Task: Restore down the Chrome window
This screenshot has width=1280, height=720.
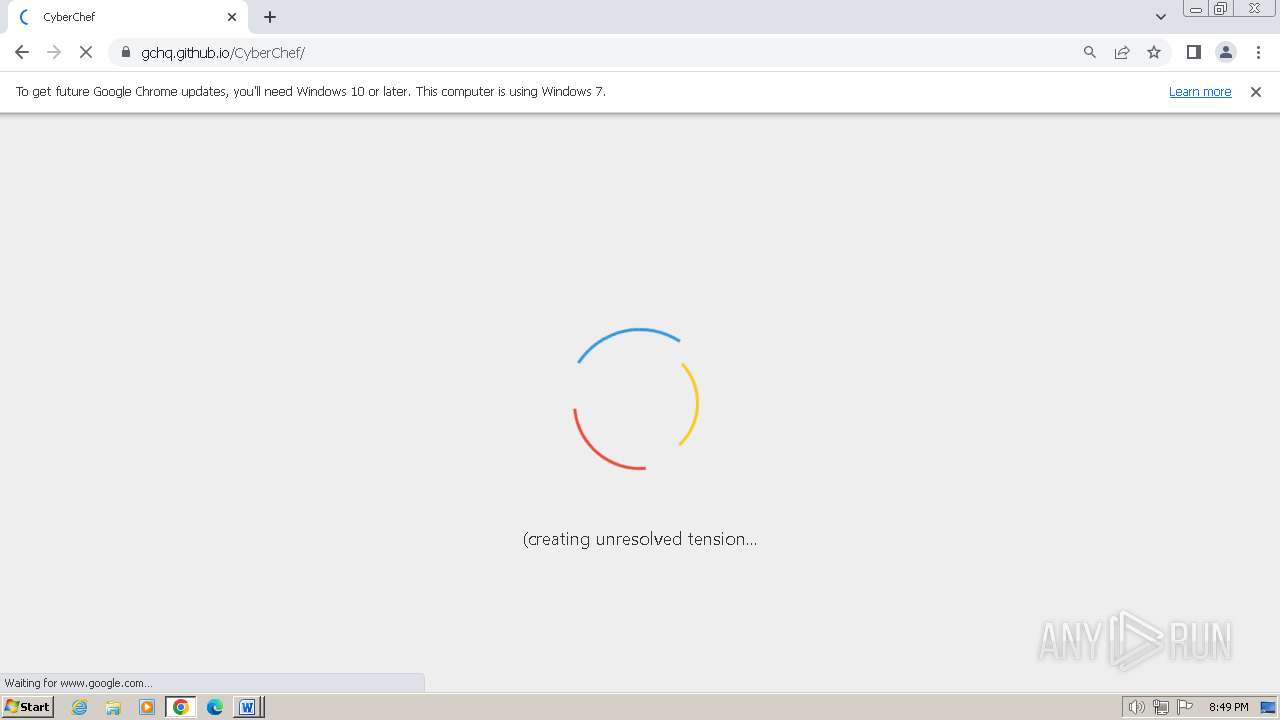Action: pyautogui.click(x=1221, y=9)
